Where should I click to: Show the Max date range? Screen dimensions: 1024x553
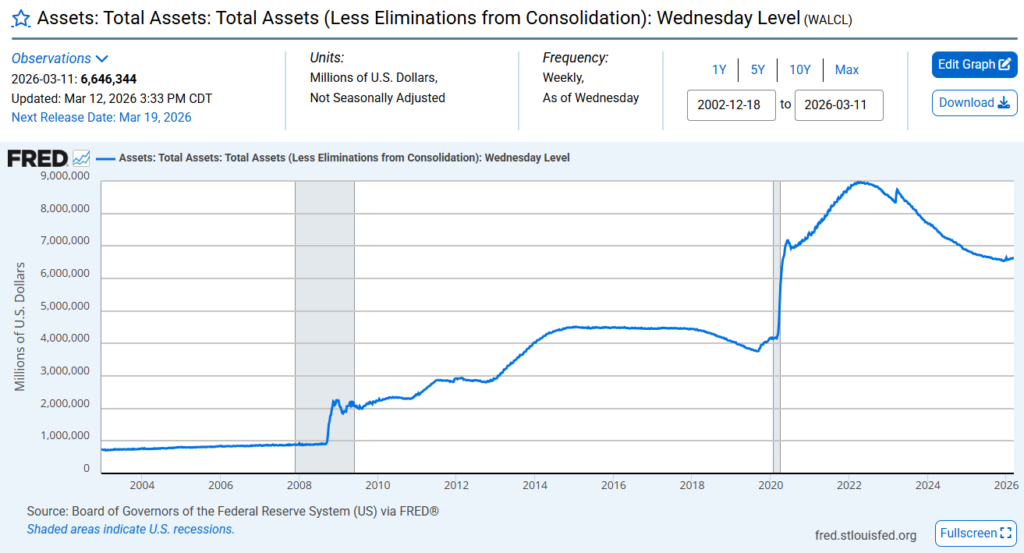(847, 70)
